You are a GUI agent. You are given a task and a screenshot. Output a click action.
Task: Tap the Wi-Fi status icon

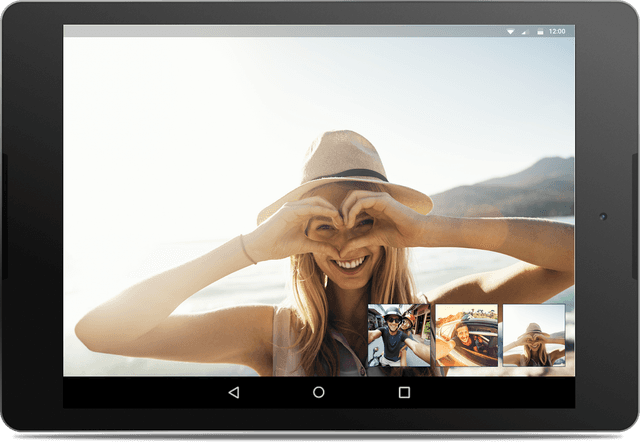pyautogui.click(x=510, y=31)
